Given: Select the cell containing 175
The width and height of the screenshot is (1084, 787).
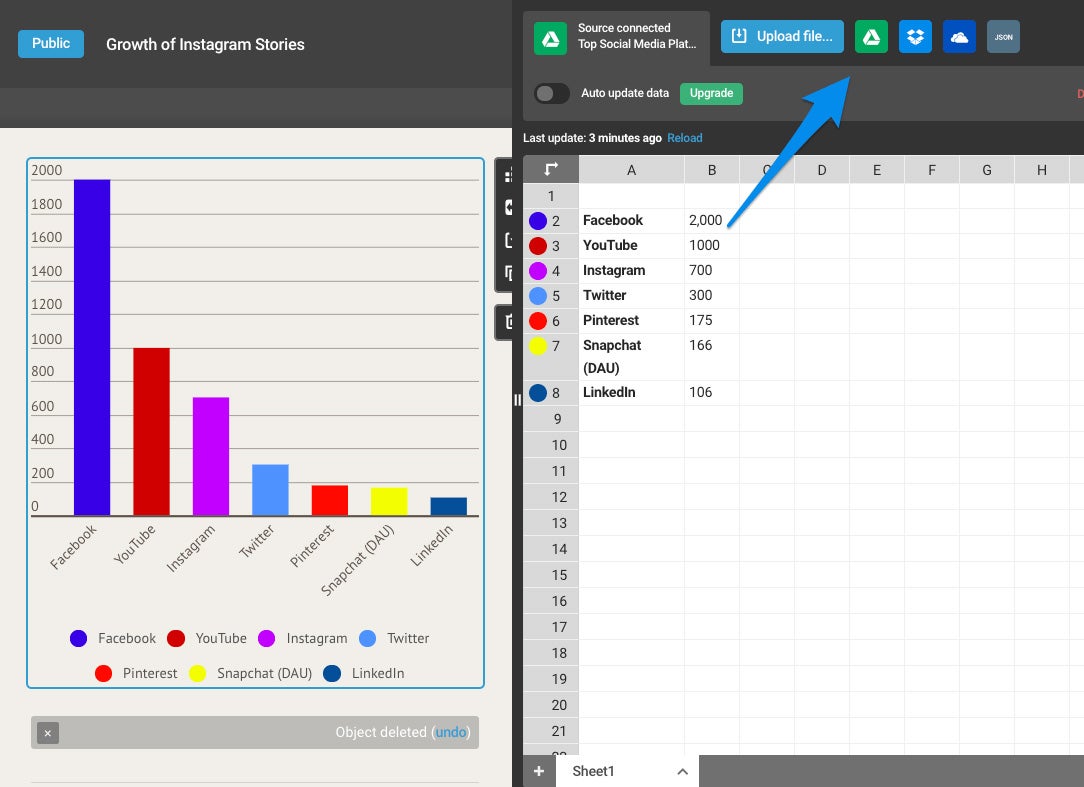Looking at the screenshot, I should (x=711, y=320).
